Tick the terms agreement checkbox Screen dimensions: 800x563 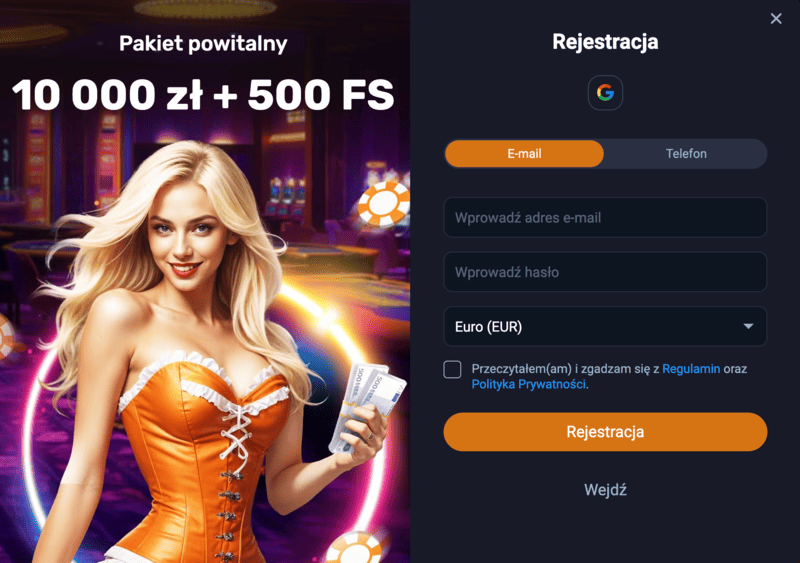click(452, 369)
